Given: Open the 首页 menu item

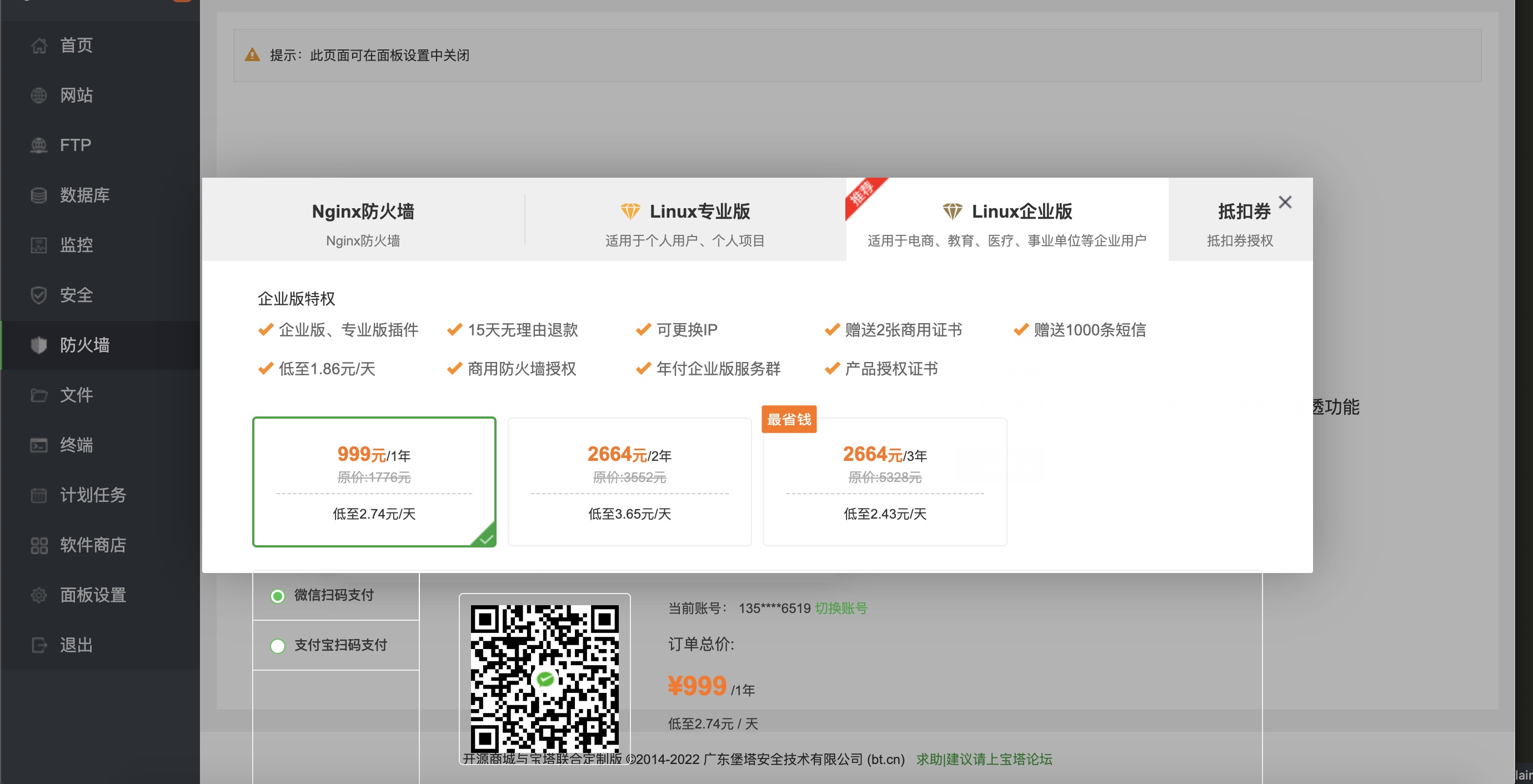Looking at the screenshot, I should (100, 45).
